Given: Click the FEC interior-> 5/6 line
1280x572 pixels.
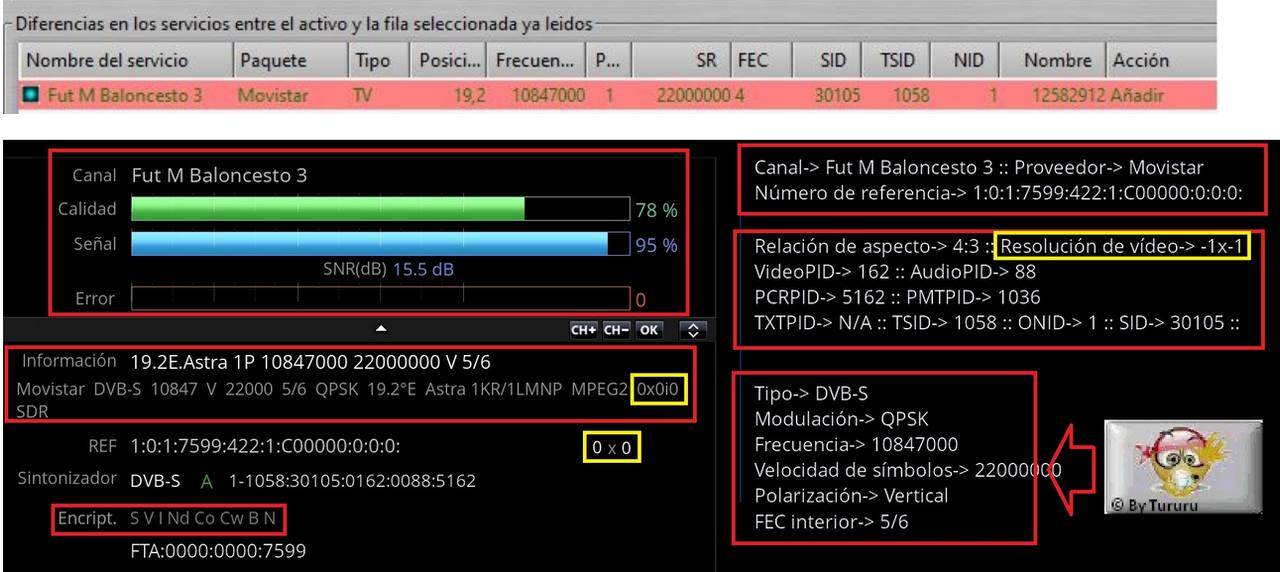Looking at the screenshot, I should click(x=831, y=521).
